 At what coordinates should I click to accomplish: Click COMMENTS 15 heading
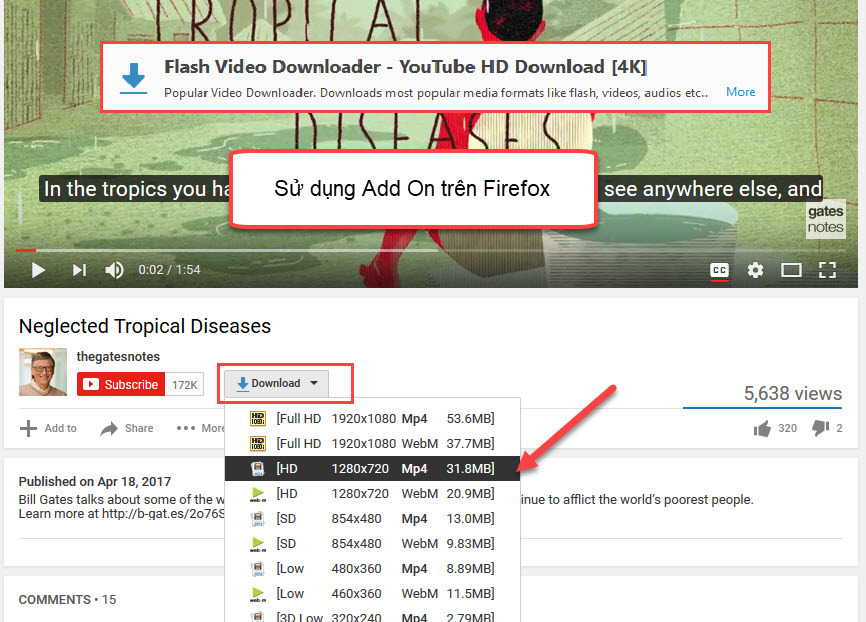tap(67, 599)
